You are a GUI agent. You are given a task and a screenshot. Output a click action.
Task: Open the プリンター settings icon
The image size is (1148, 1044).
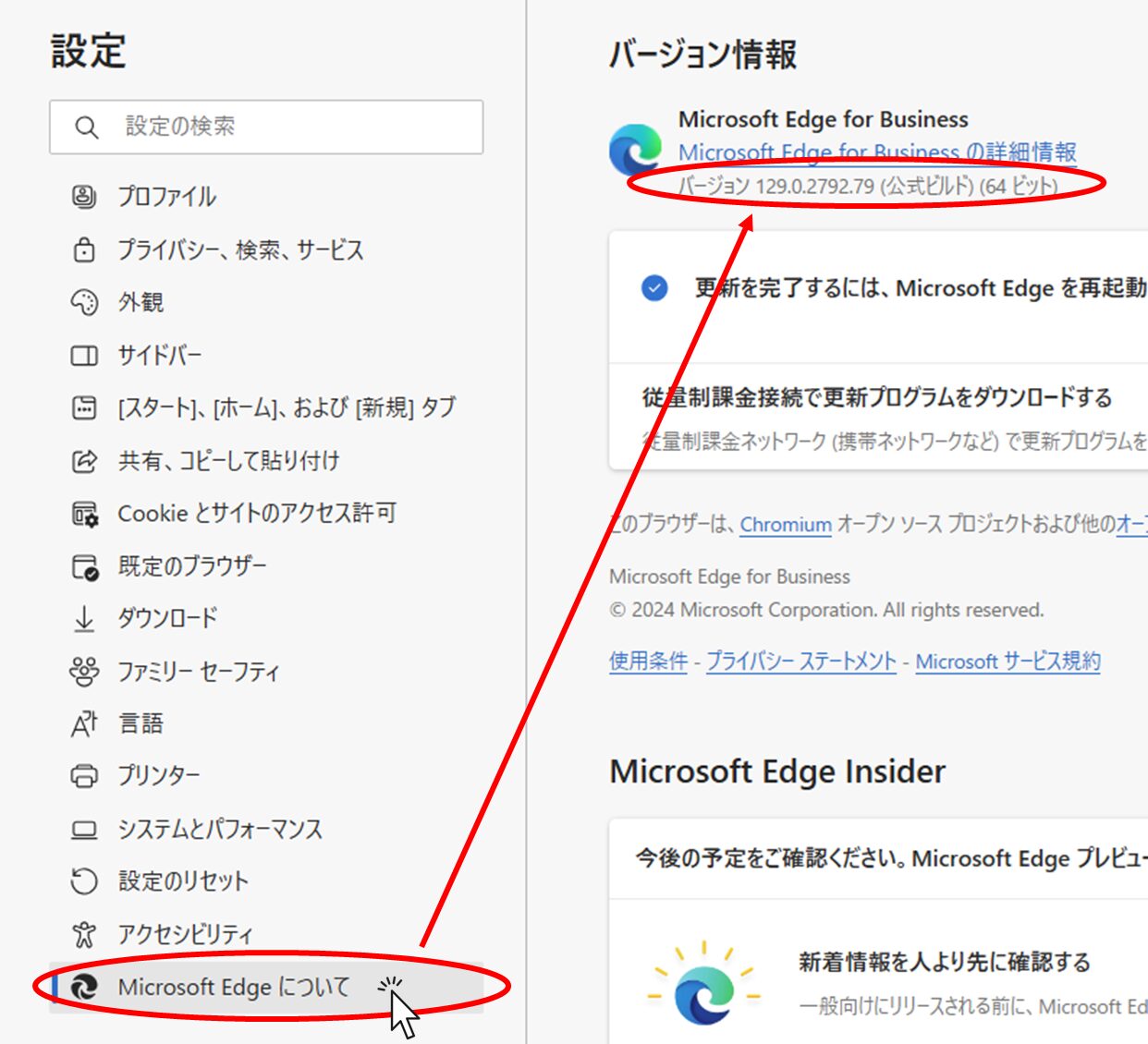click(85, 776)
